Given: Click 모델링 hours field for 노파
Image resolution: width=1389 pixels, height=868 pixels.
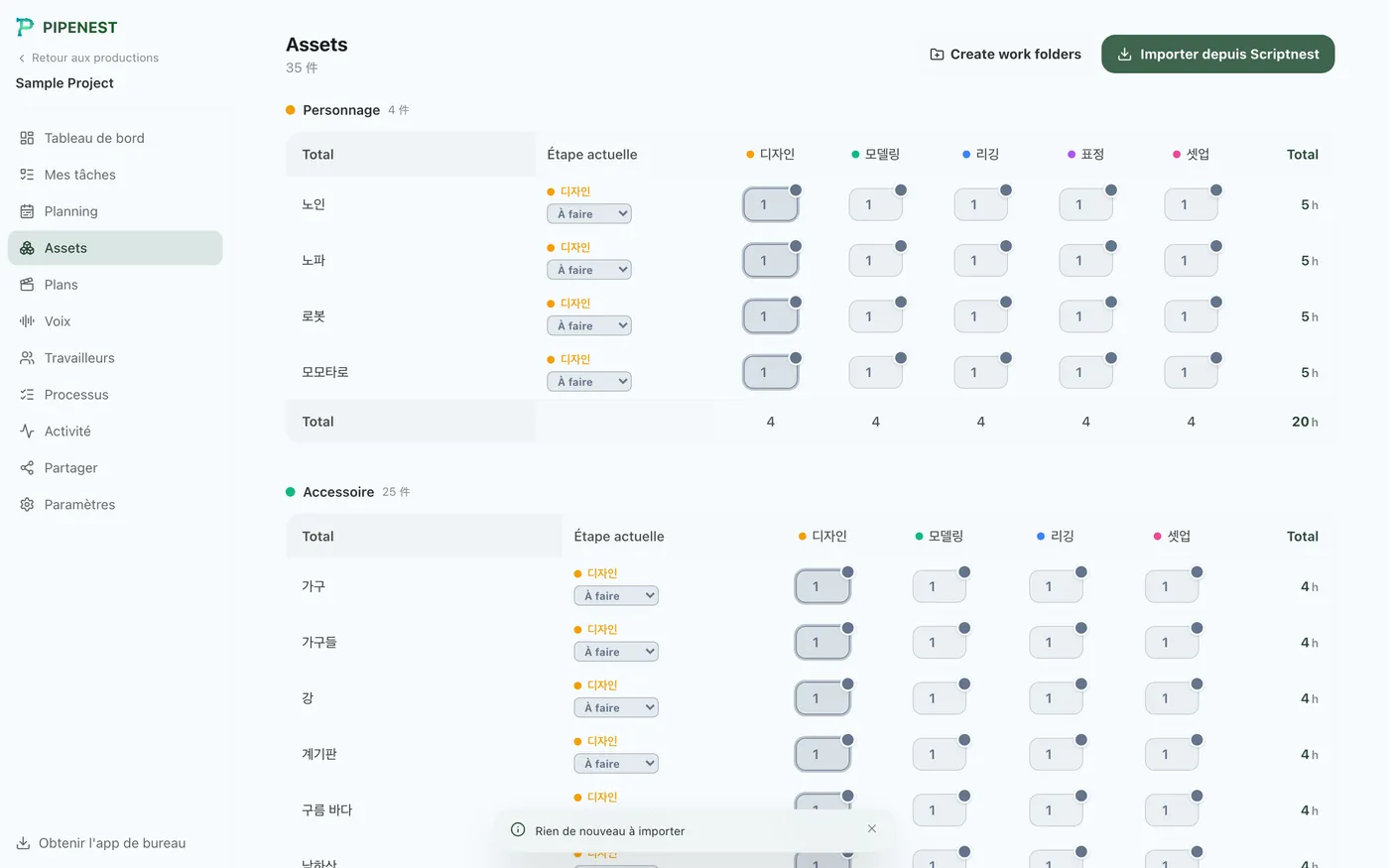Looking at the screenshot, I should (x=875, y=261).
